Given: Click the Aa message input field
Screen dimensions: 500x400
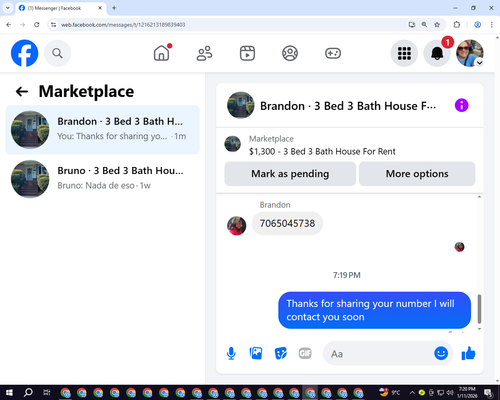Looking at the screenshot, I should (x=380, y=354).
